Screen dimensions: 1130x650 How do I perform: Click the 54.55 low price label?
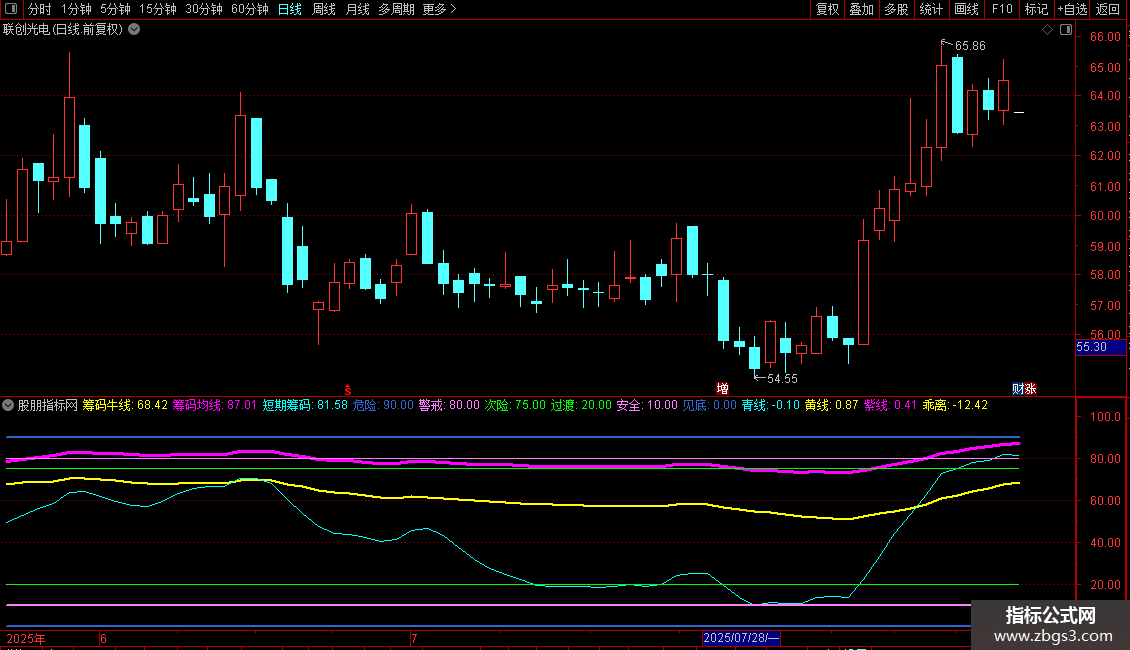(x=782, y=378)
